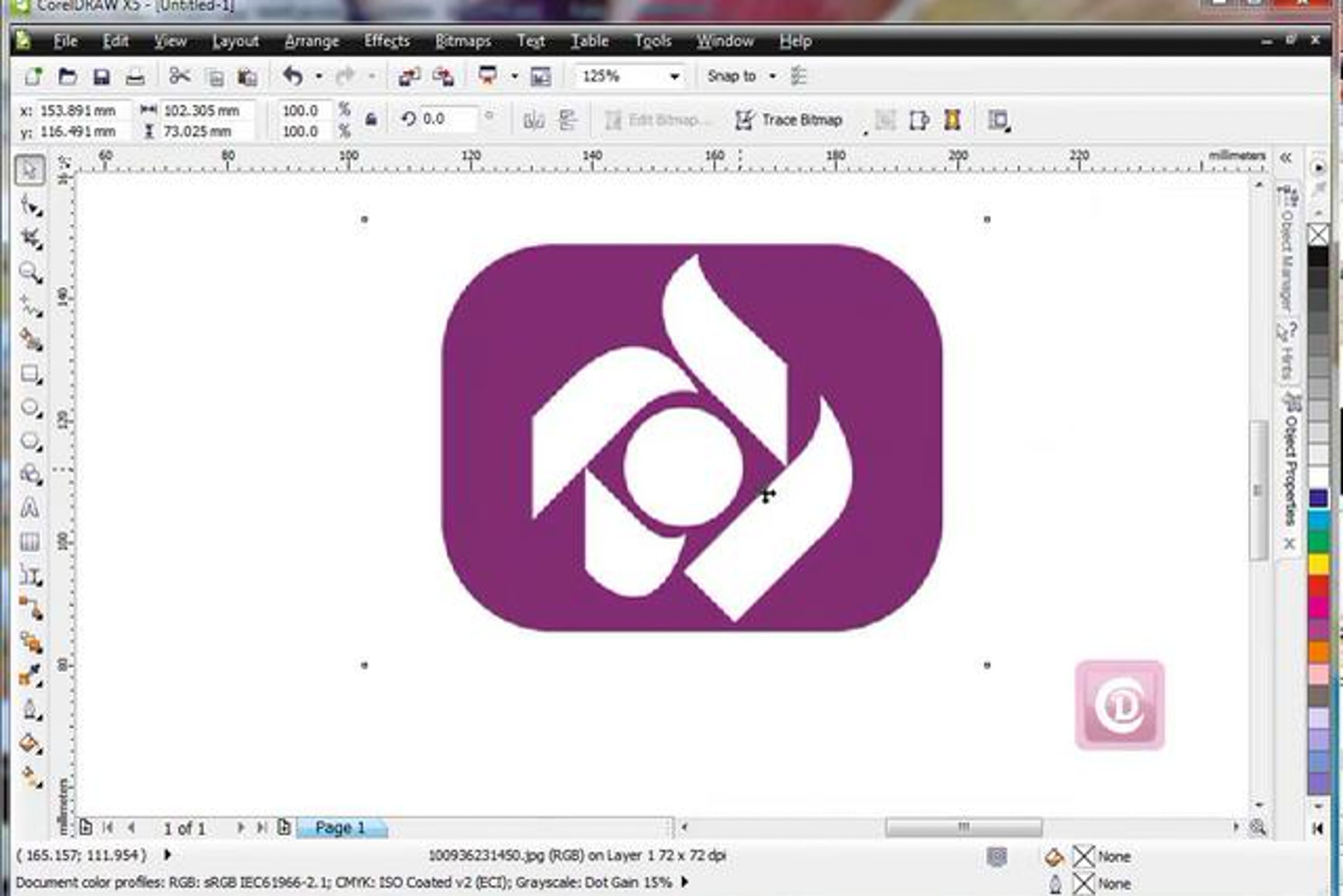Open the Snap to dropdown
Viewport: 1343px width, 896px height.
(x=773, y=76)
